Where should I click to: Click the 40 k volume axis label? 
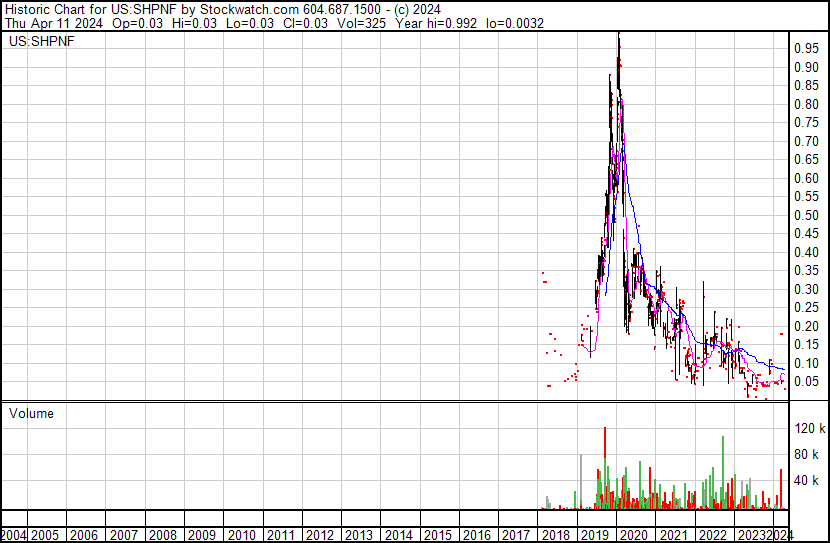click(x=806, y=480)
